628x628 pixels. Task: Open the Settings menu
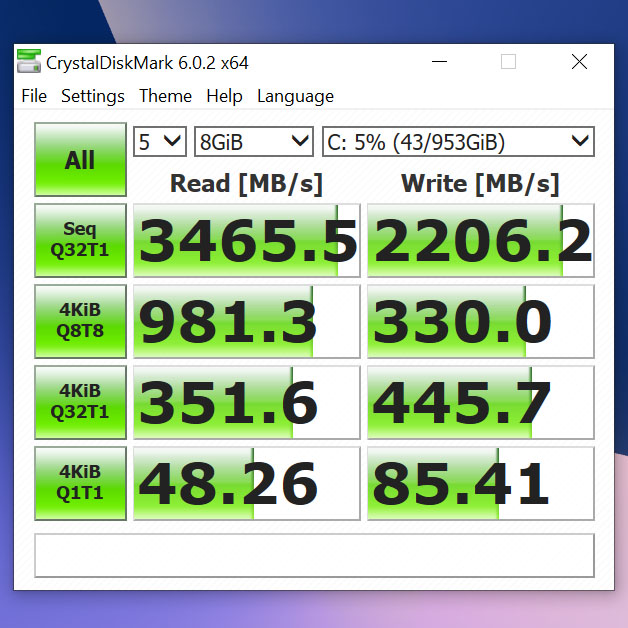[93, 96]
